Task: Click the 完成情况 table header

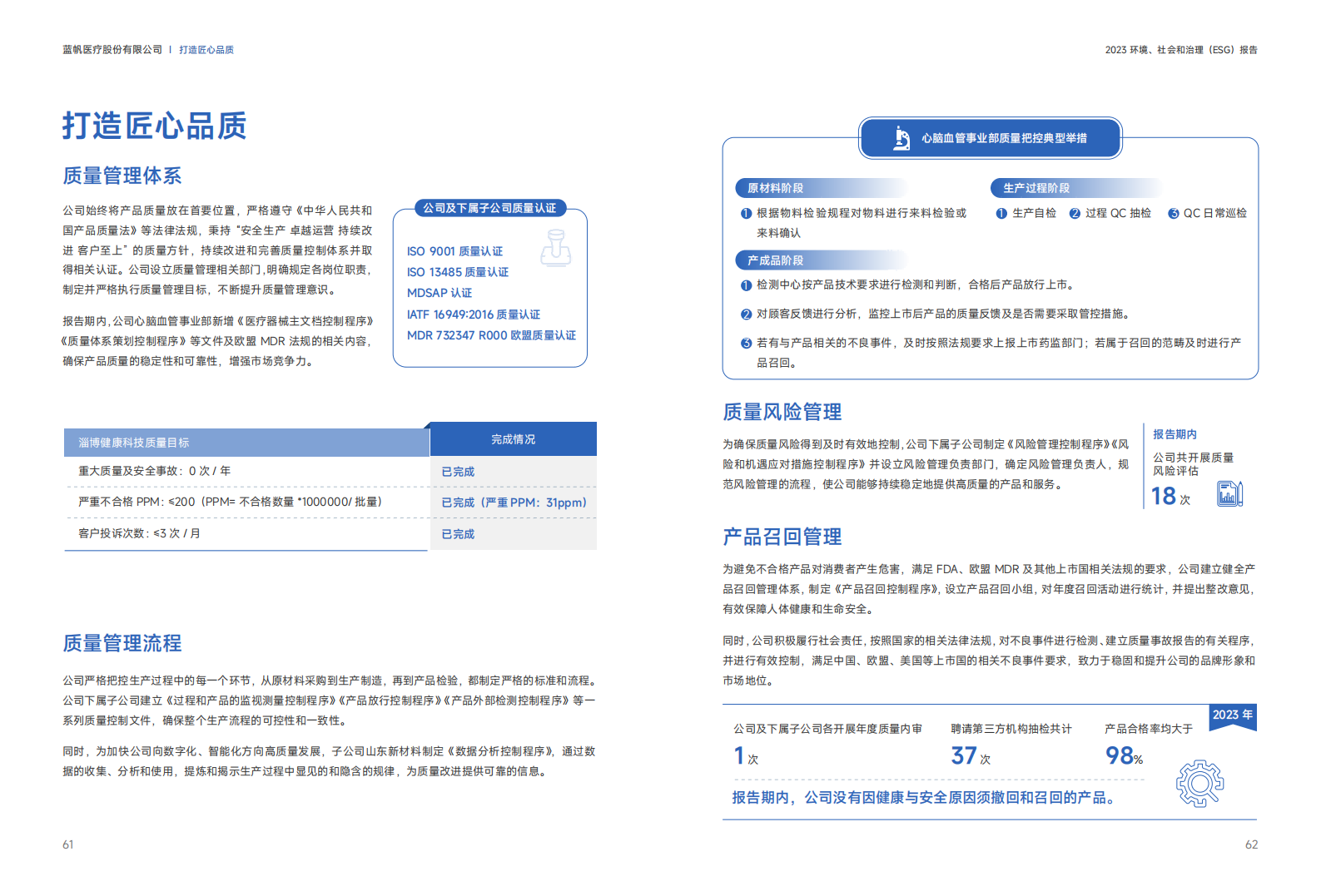Action: (513, 439)
